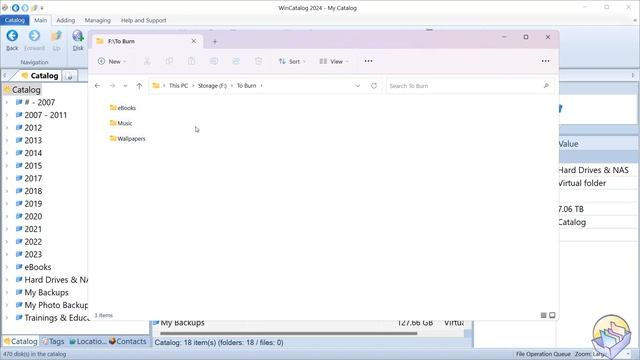
Task: Click the Explorer up-directory arrow
Action: [x=139, y=86]
